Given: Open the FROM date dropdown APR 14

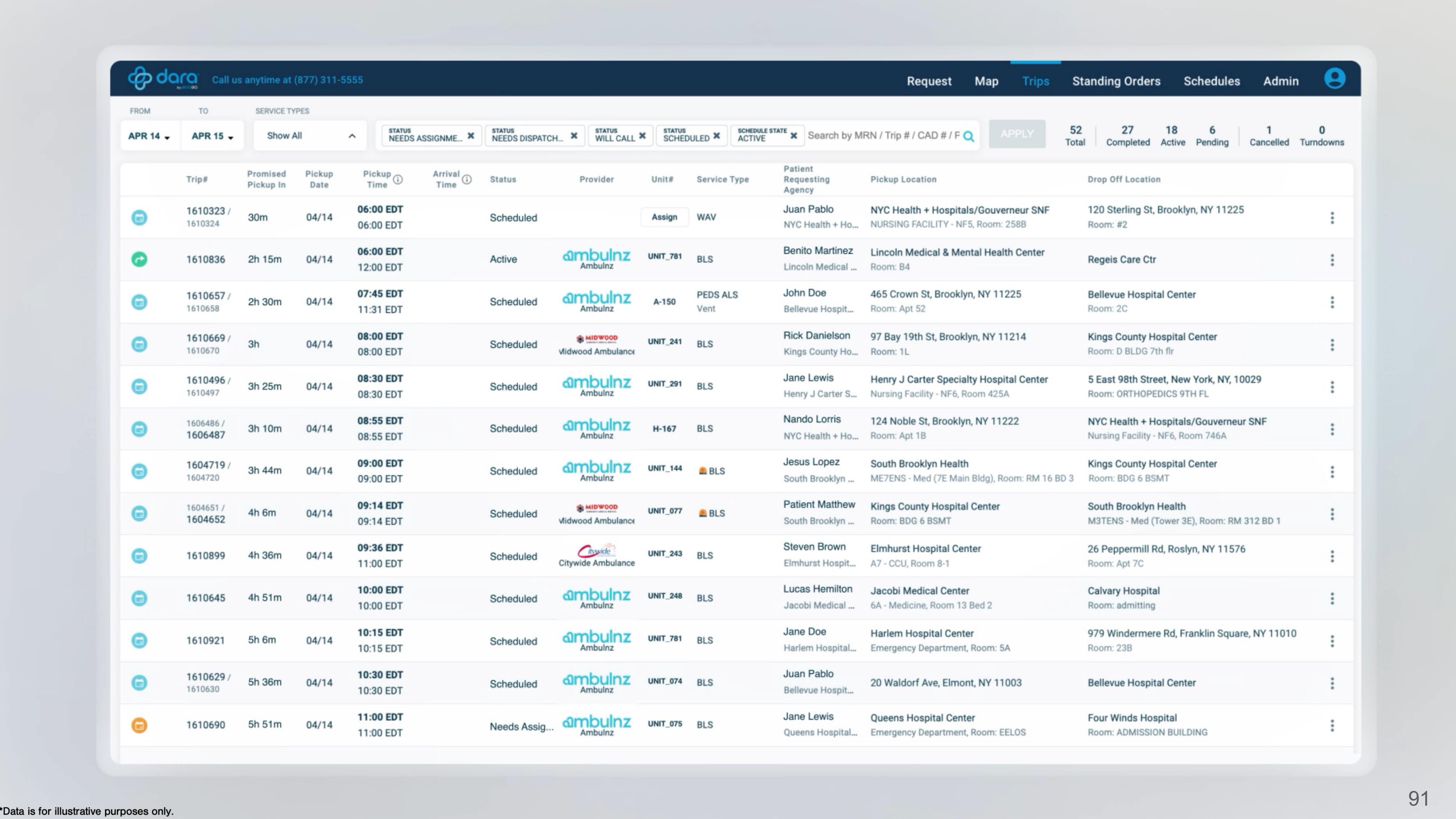Looking at the screenshot, I should pyautogui.click(x=150, y=136).
